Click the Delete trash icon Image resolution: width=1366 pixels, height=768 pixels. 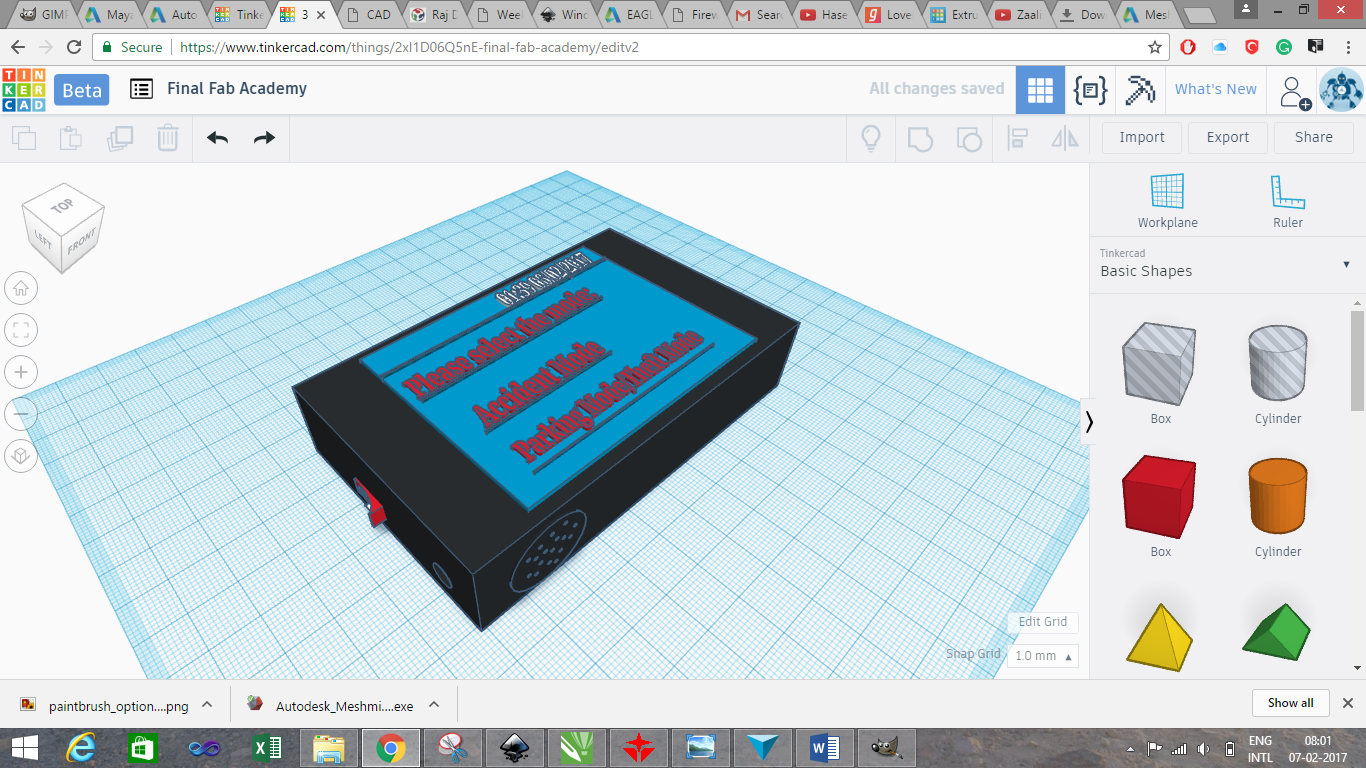click(168, 138)
